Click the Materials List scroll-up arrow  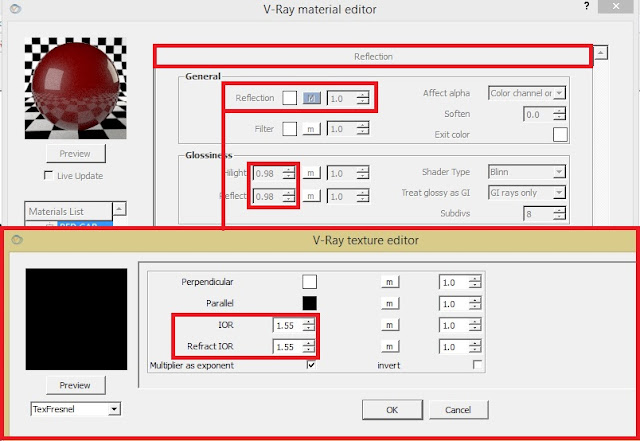click(119, 209)
